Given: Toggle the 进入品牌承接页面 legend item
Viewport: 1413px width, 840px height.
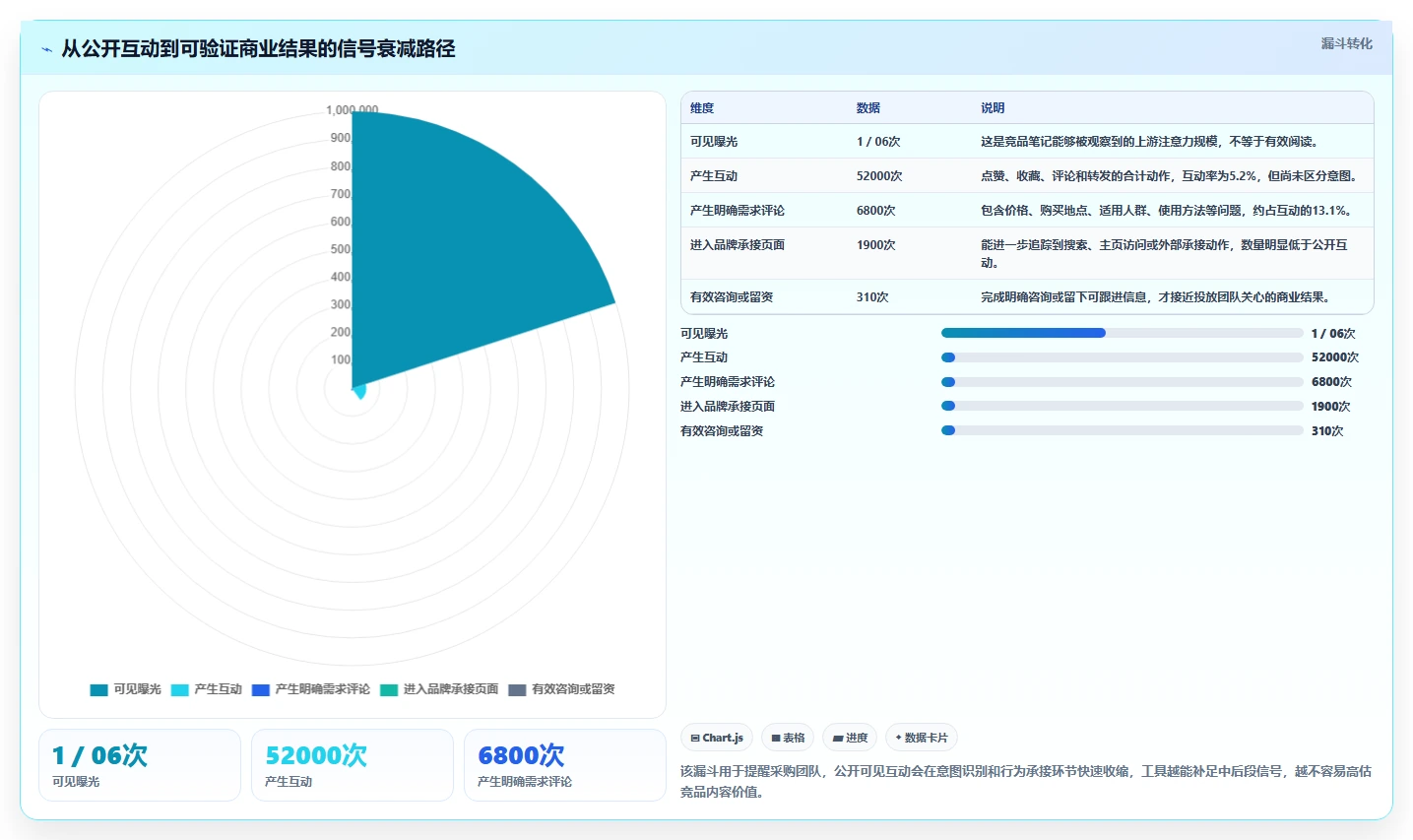Looking at the screenshot, I should [438, 689].
